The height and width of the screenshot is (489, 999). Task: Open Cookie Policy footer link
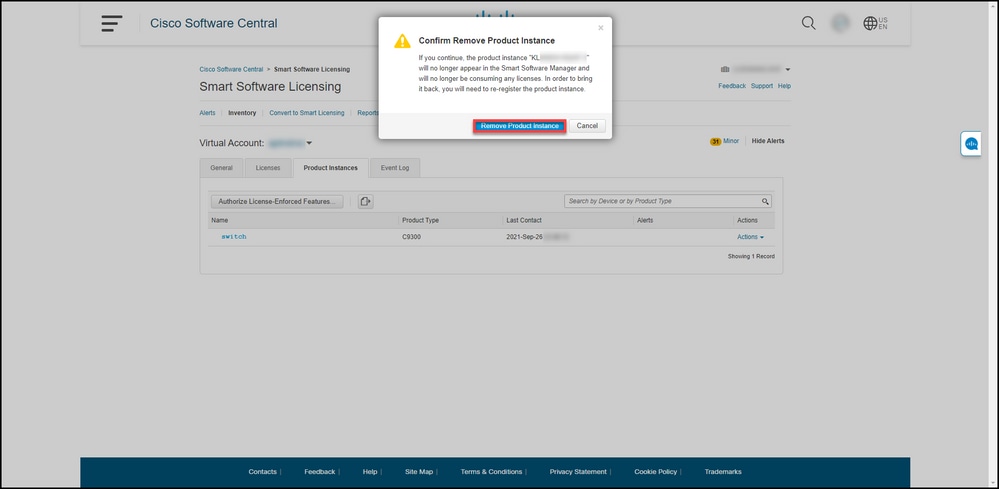point(656,472)
